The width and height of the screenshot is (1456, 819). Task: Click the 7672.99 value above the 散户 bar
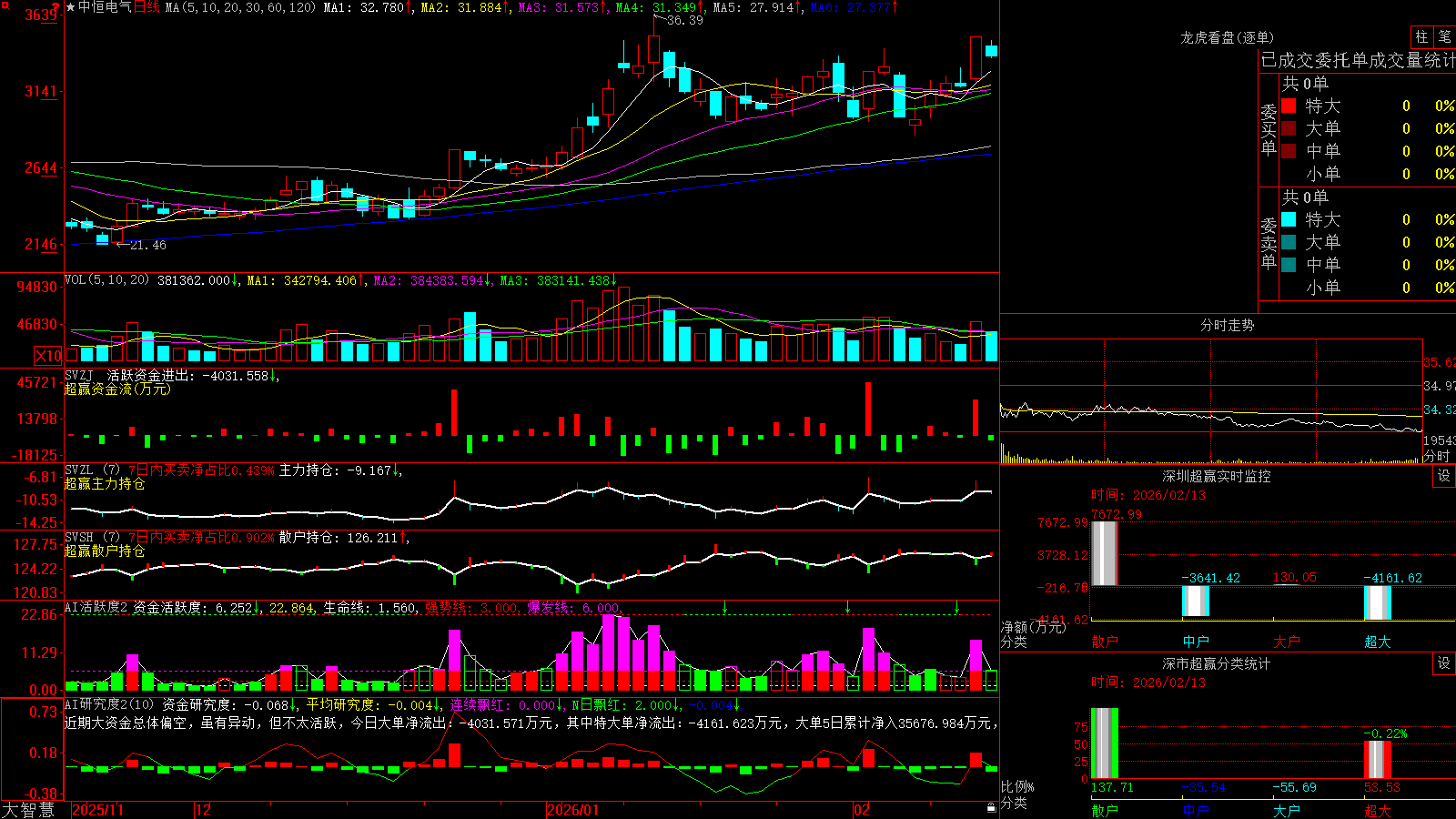pyautogui.click(x=1117, y=514)
